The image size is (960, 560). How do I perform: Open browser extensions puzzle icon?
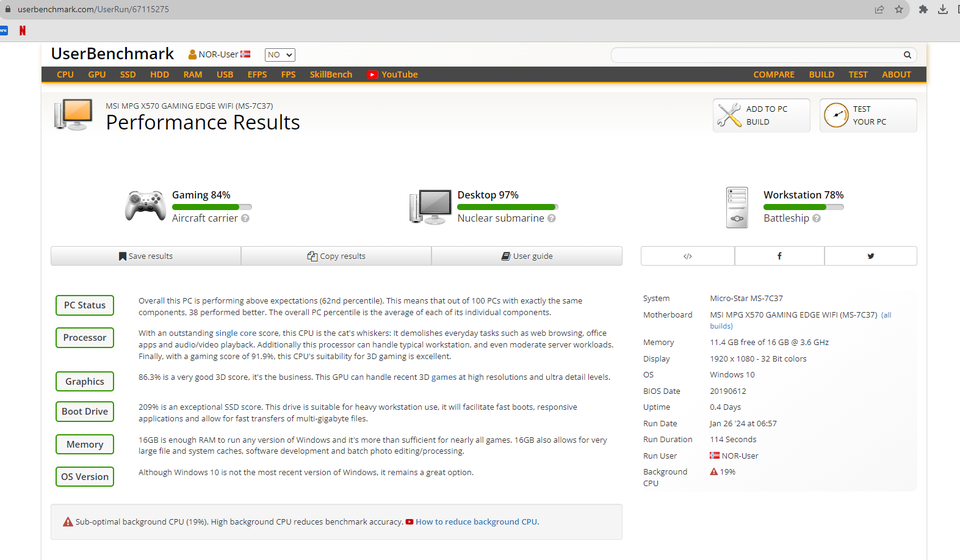923,9
